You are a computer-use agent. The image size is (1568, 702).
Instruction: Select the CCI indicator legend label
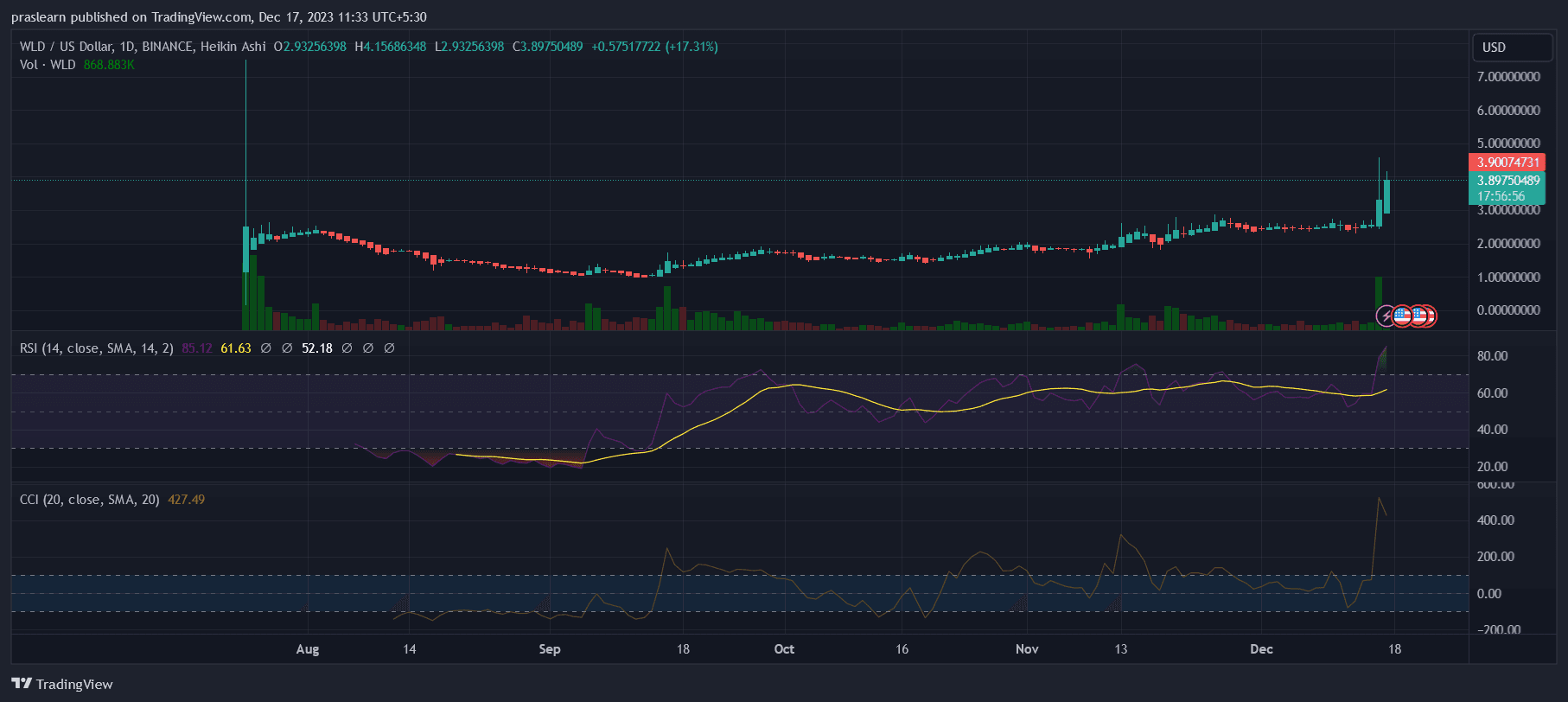pos(89,500)
